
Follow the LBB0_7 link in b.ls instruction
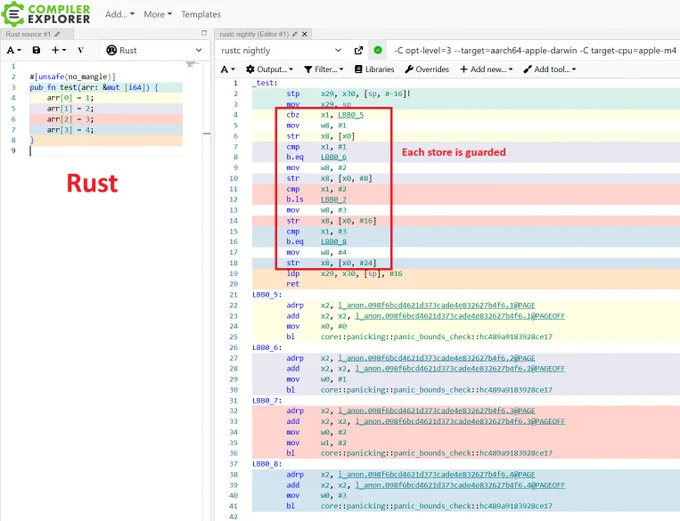coord(333,200)
